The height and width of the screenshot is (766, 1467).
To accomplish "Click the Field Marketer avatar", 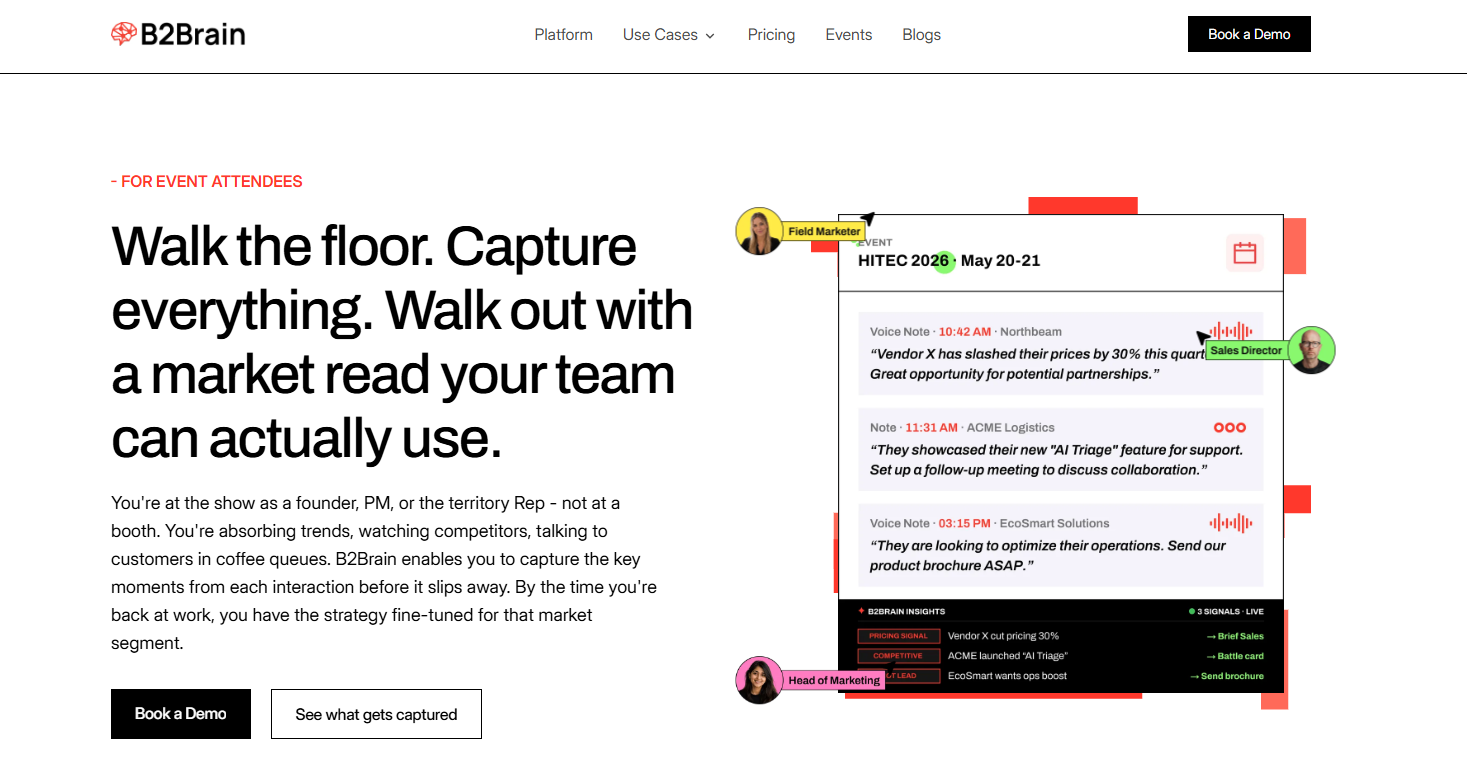I will [x=759, y=231].
